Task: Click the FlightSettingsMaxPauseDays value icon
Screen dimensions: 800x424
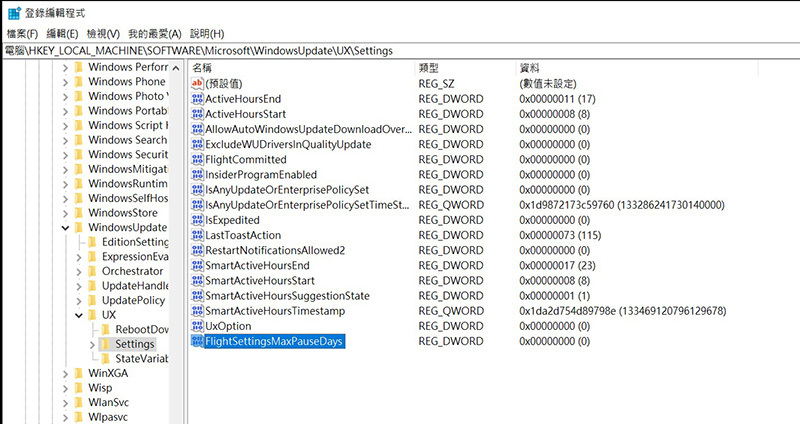Action: 197,341
